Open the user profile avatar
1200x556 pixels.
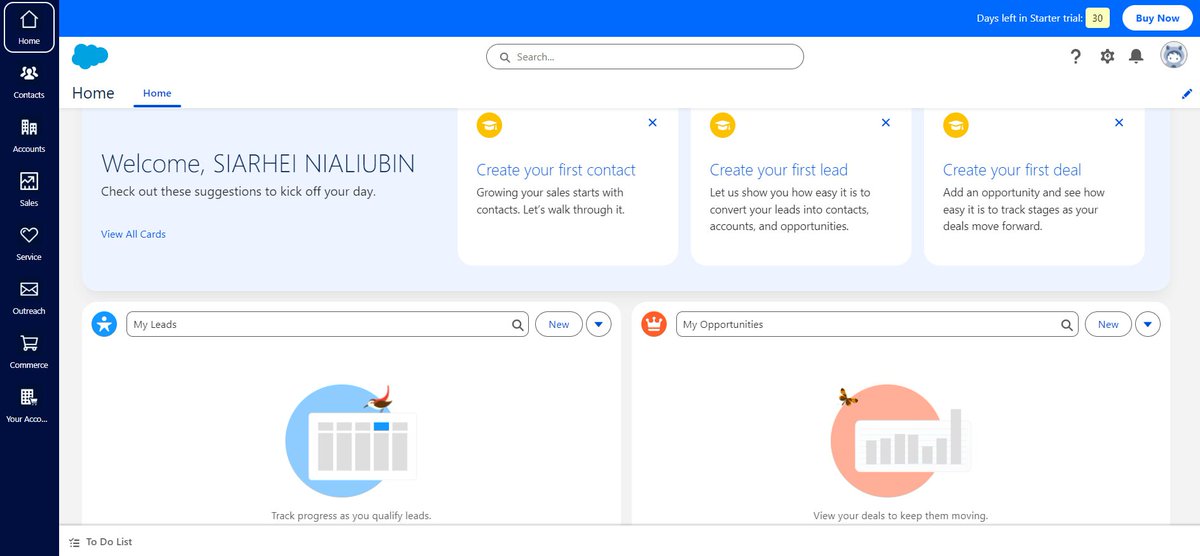tap(1173, 57)
